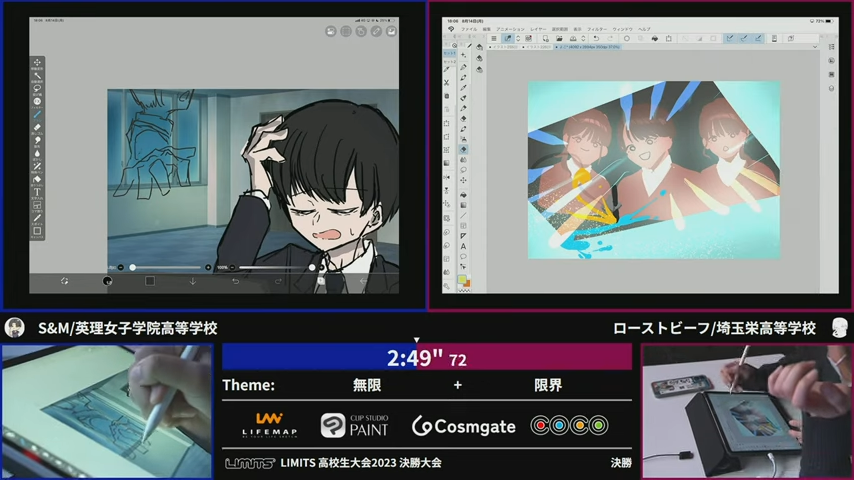Select the Frame Divider tool in ibisPaint

coord(37,205)
